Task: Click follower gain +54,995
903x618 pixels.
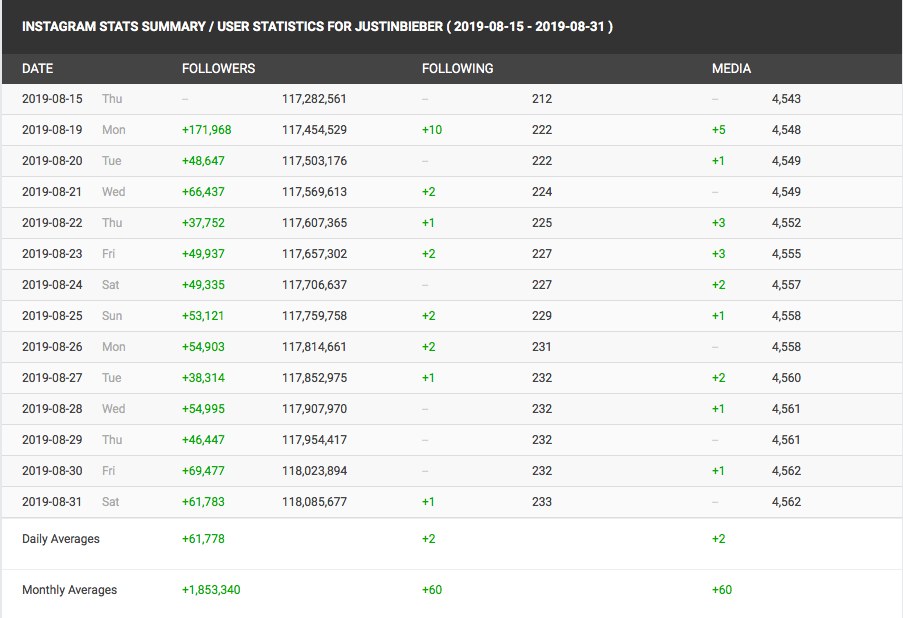Action: [203, 410]
